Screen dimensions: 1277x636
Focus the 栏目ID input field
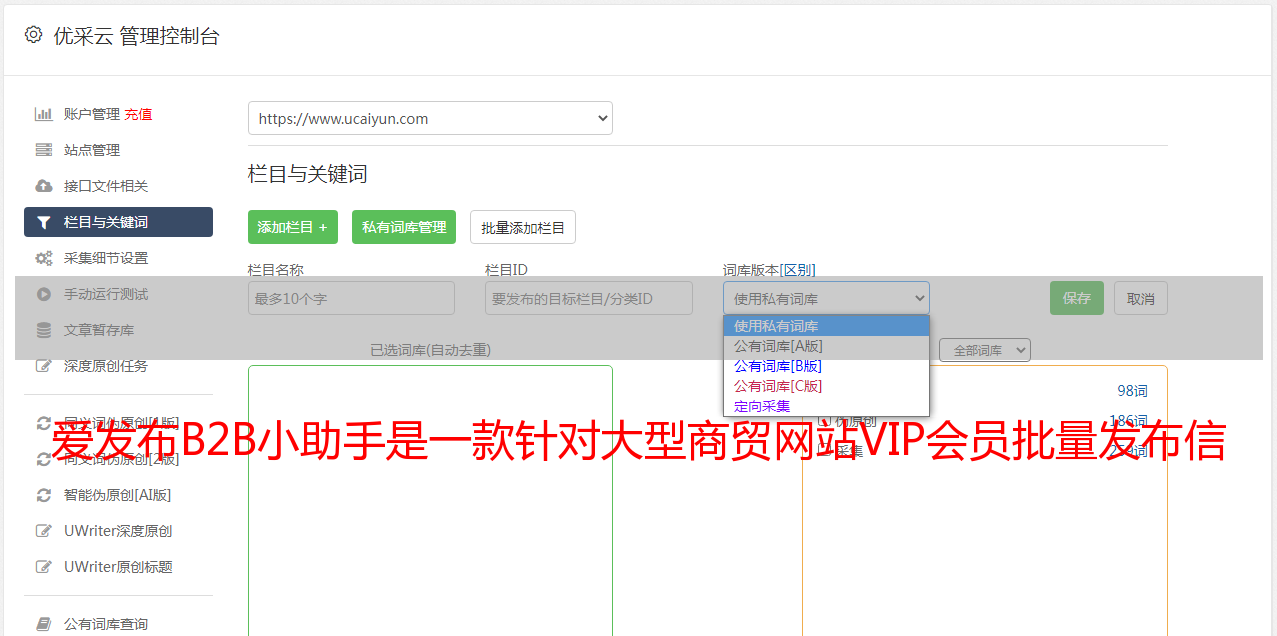point(589,298)
